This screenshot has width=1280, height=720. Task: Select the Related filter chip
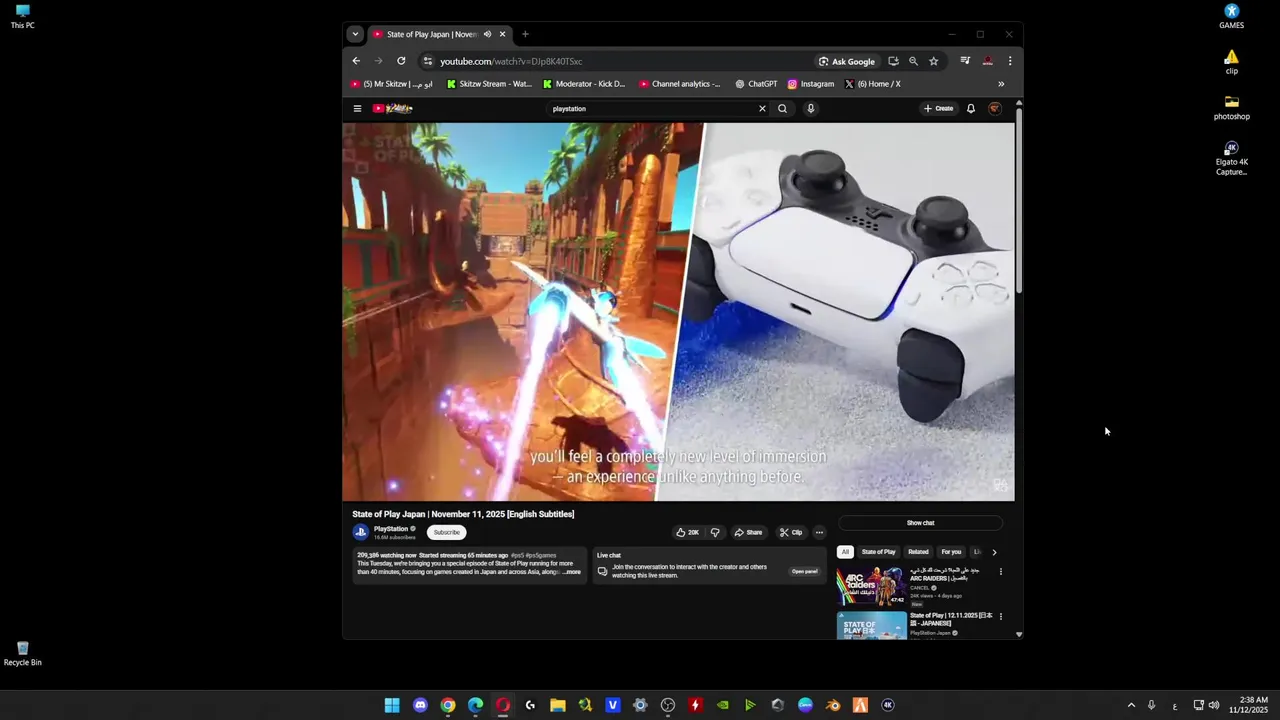click(x=918, y=552)
